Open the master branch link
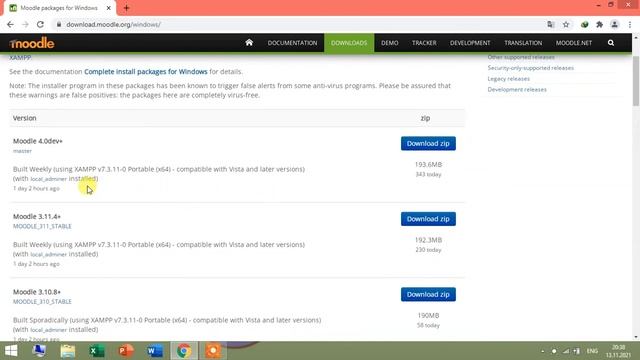 coord(22,151)
